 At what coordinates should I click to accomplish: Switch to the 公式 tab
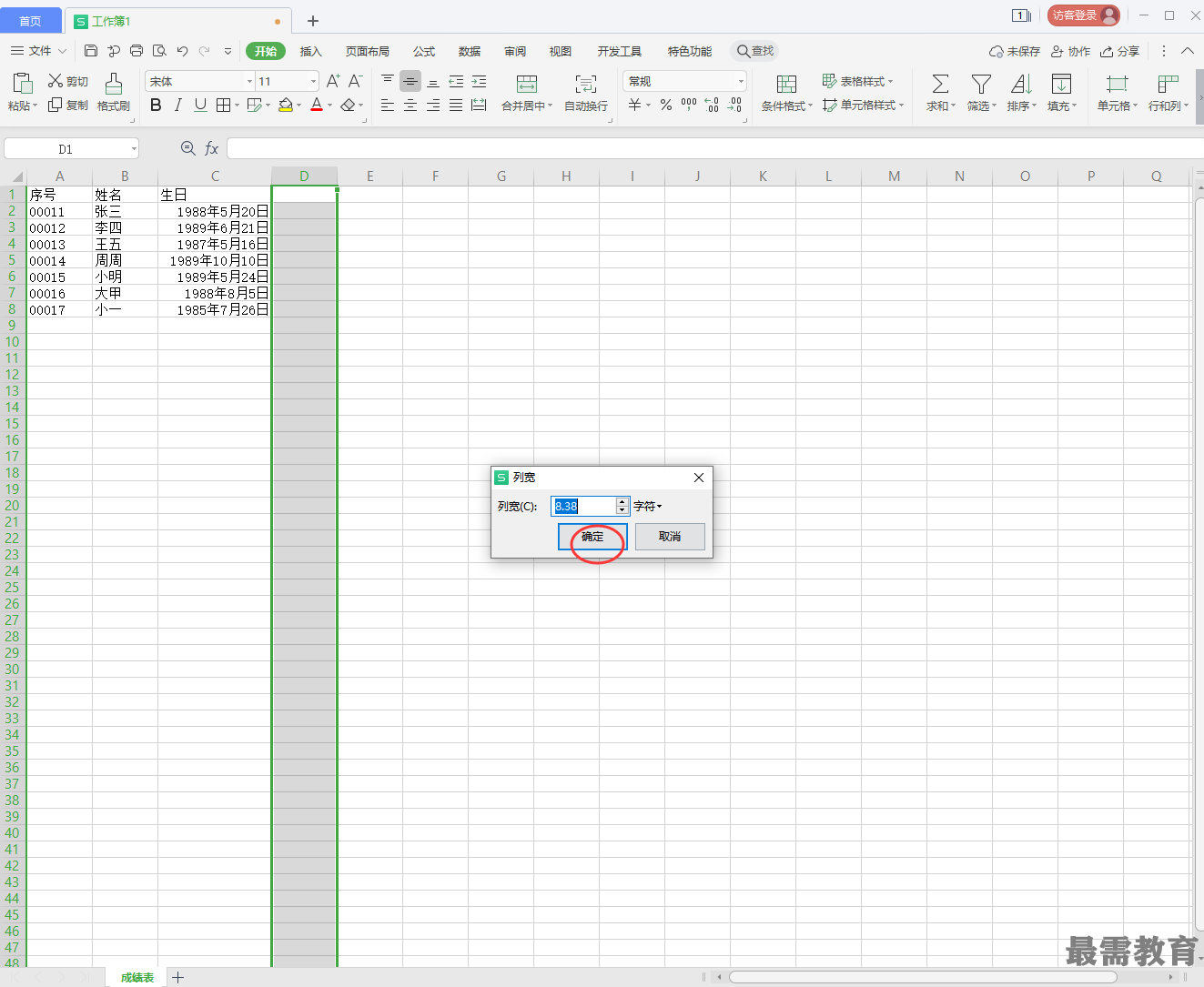coord(424,51)
